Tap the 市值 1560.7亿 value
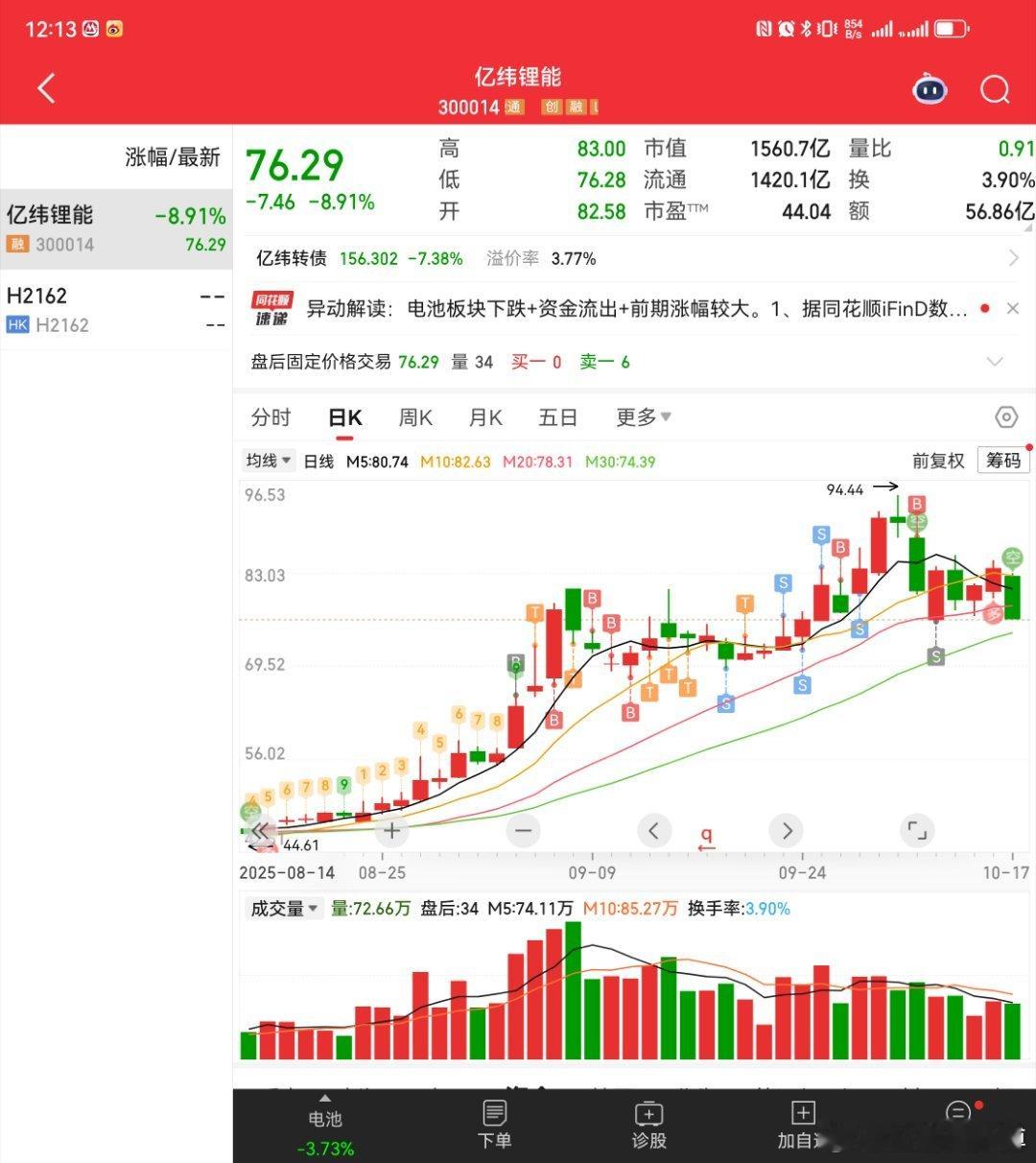1036x1163 pixels. (x=789, y=149)
